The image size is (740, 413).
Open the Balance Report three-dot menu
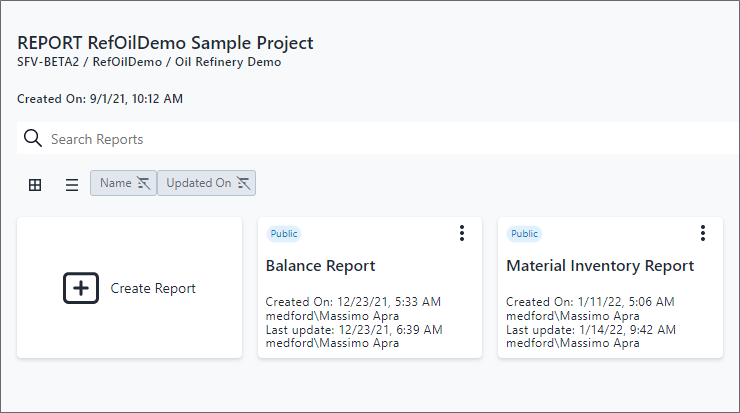tap(462, 233)
